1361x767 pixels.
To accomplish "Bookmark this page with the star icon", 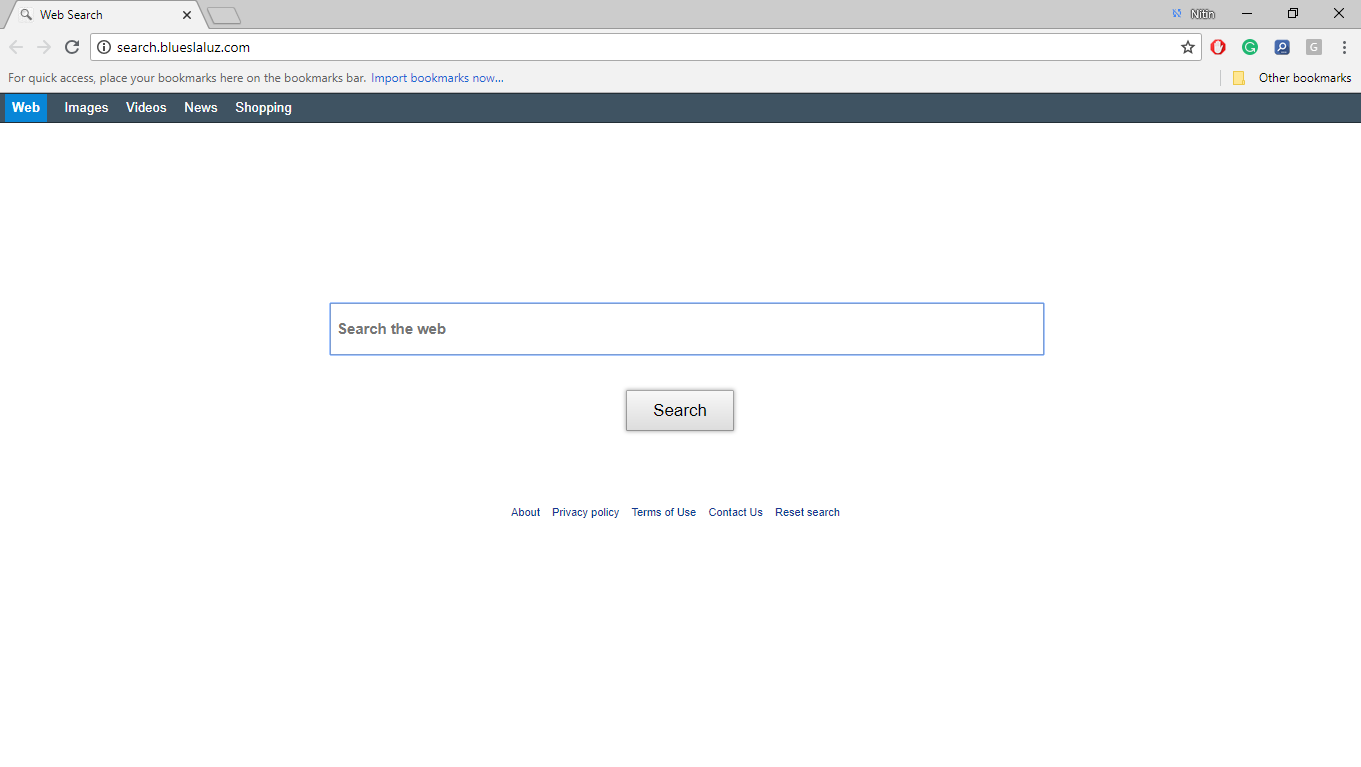I will pyautogui.click(x=1187, y=46).
